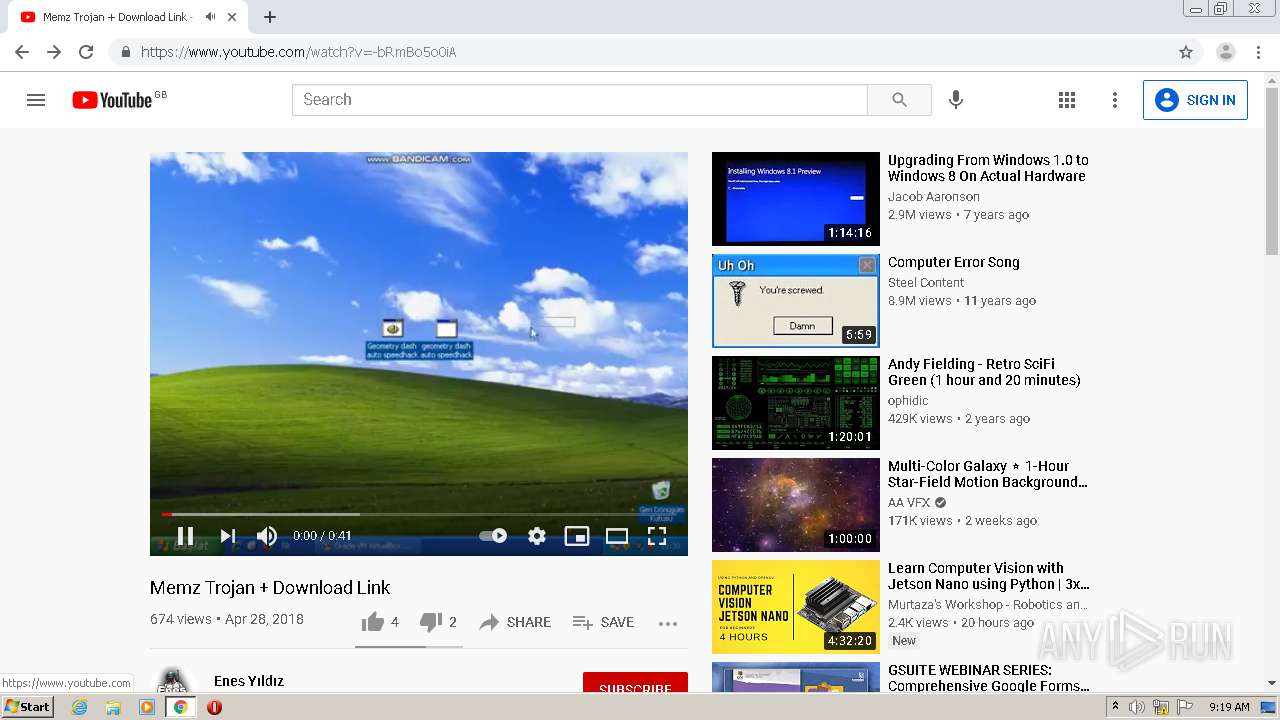Subscribe to Enes Yıldız channel

pos(635,688)
